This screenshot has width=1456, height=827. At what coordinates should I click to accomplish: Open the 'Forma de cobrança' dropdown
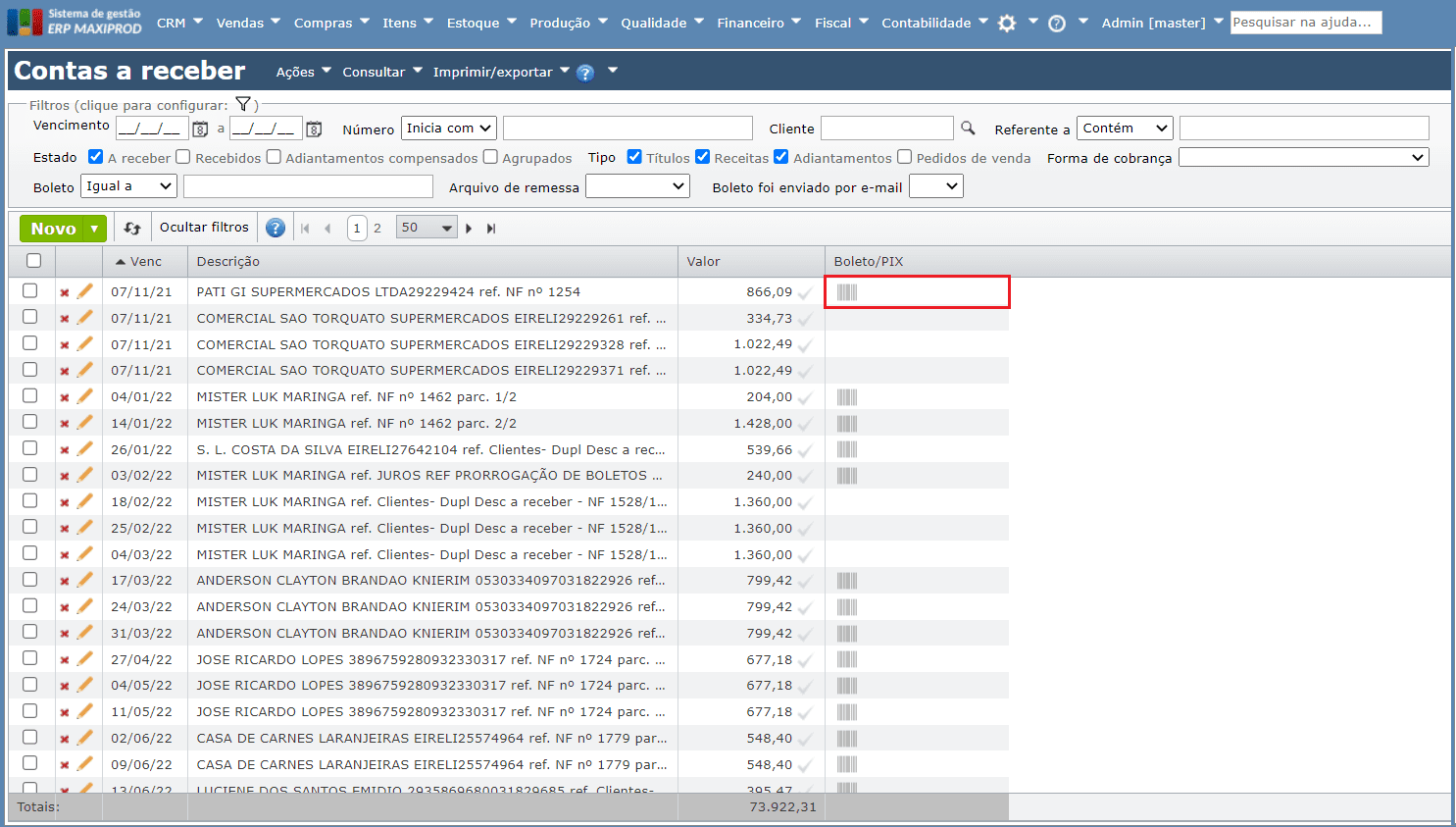pos(1303,158)
